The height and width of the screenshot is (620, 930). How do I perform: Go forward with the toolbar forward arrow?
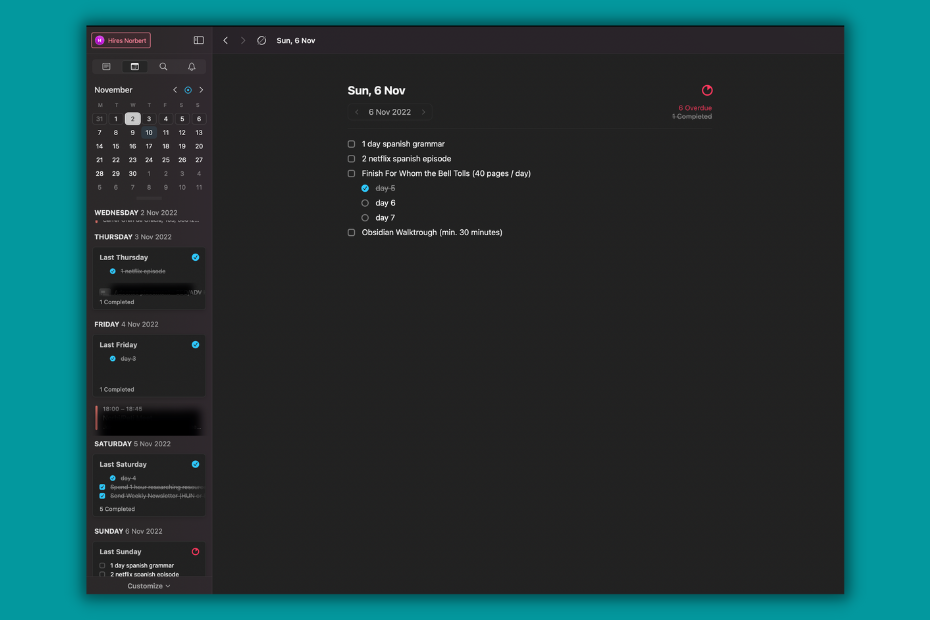[243, 40]
